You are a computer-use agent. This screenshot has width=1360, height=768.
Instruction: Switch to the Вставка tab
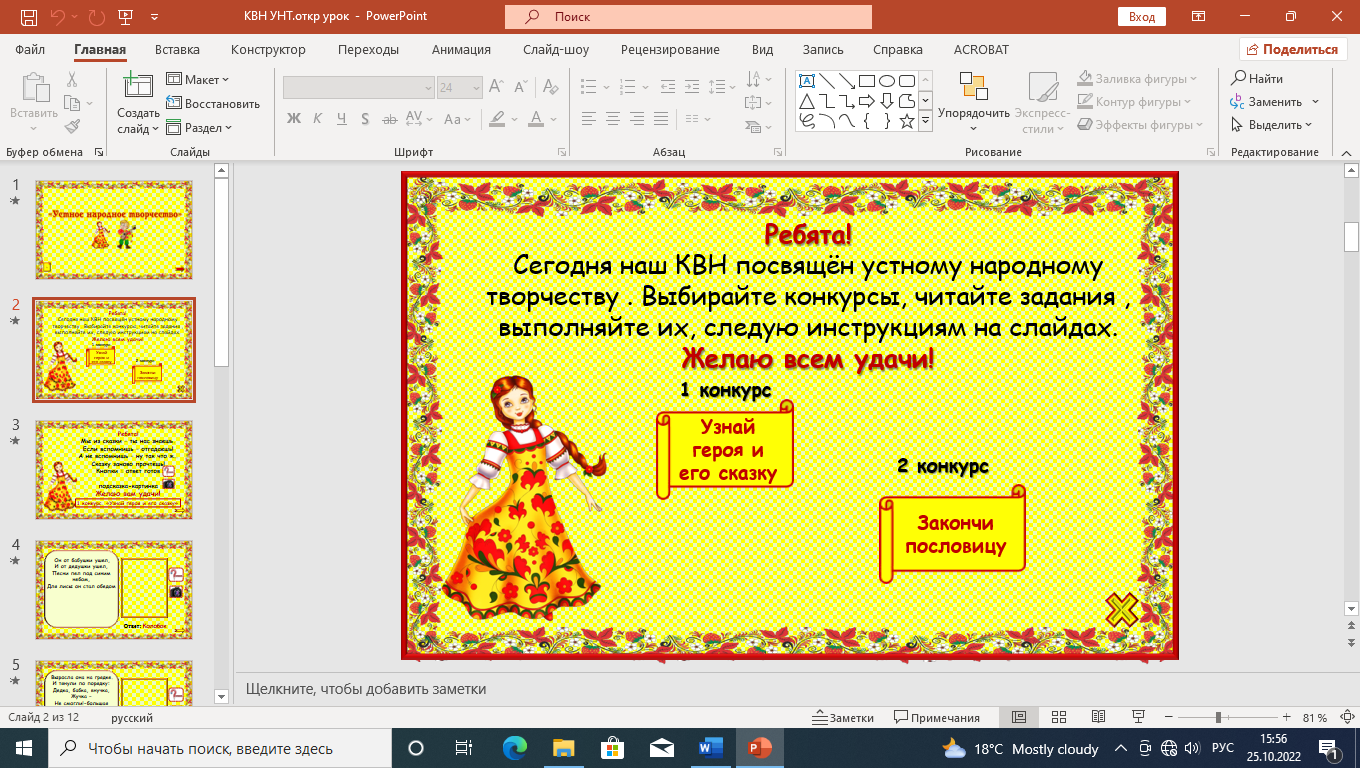177,49
